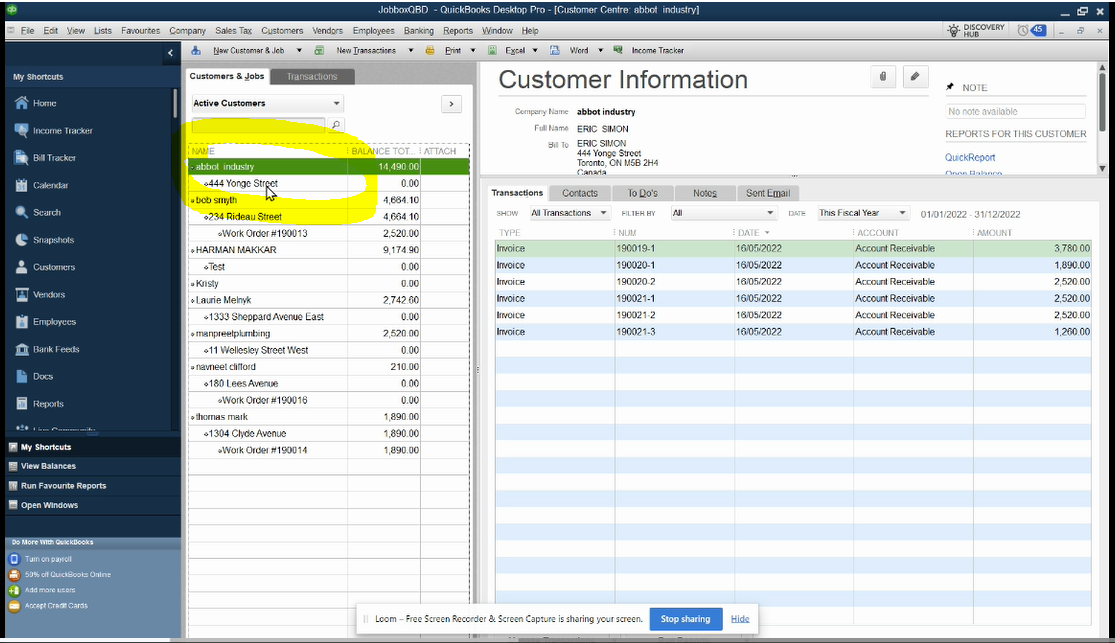Click Accept Credit Cards
Image resolution: width=1115 pixels, height=643 pixels.
tap(55, 606)
